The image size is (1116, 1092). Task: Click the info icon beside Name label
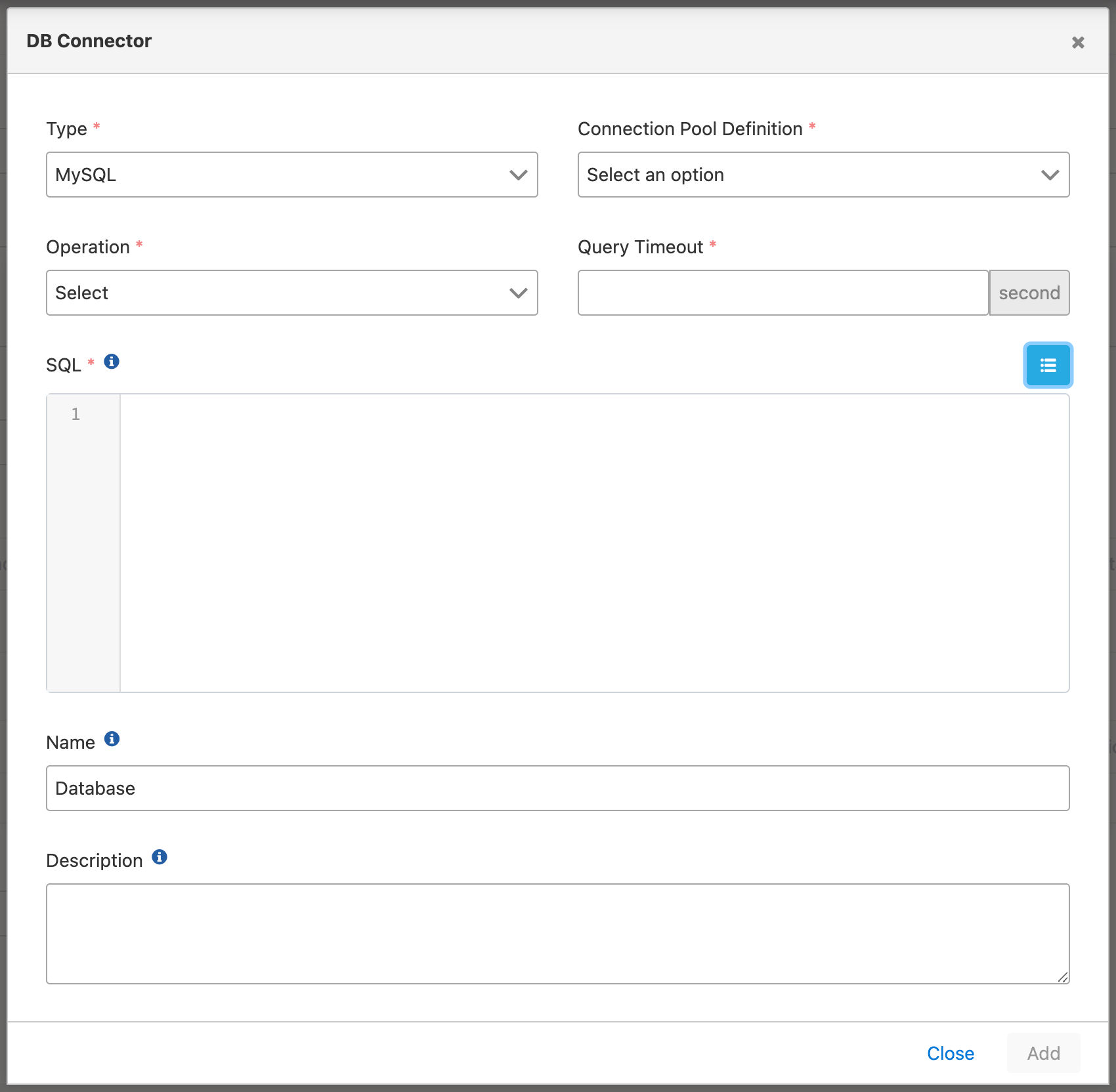click(x=112, y=739)
